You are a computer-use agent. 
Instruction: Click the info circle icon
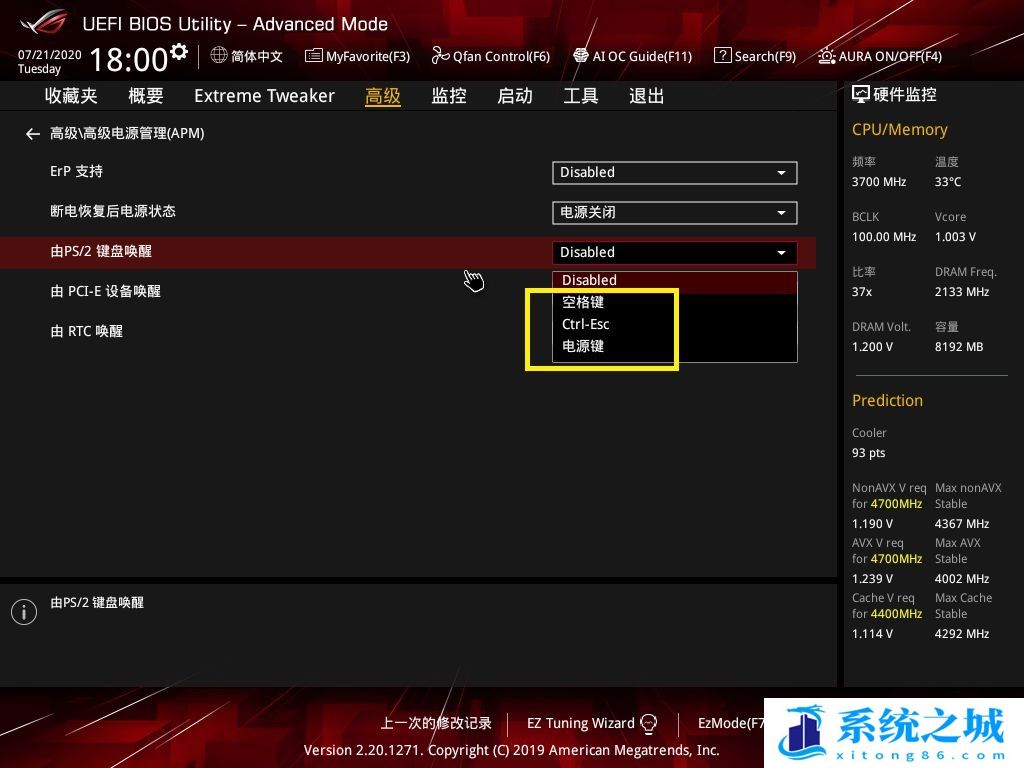click(24, 612)
